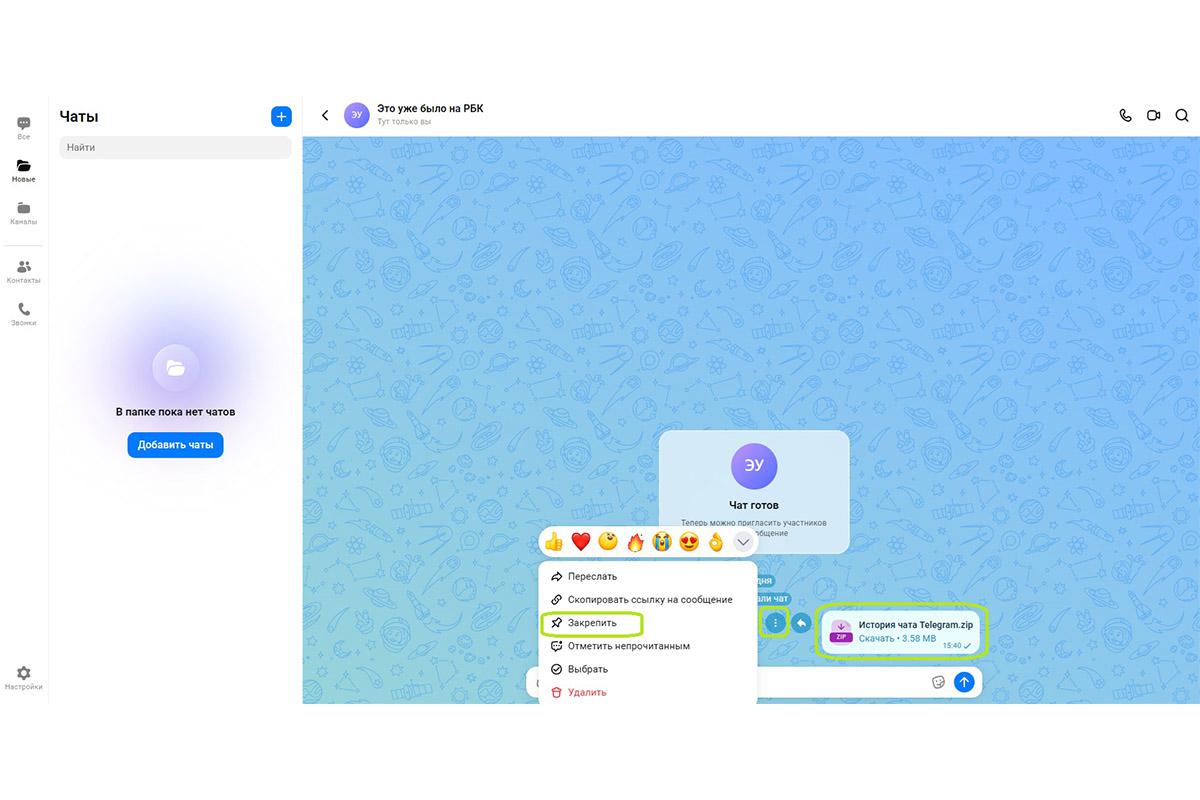The height and width of the screenshot is (800, 1200).
Task: Select the Новые folder in sidebar
Action: [x=24, y=170]
